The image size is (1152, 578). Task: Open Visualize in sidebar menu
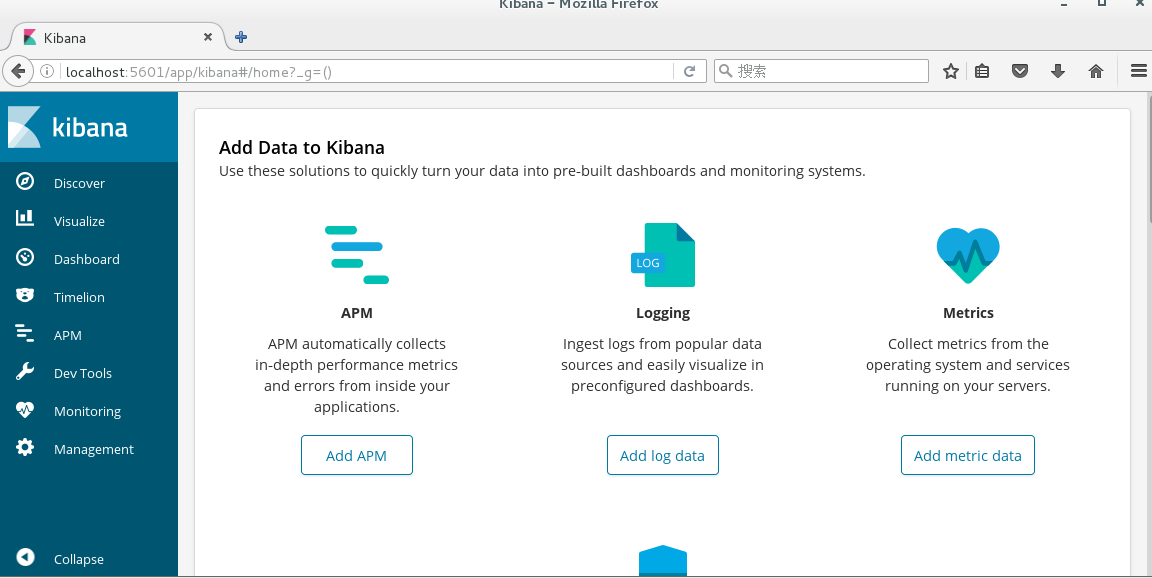point(79,222)
